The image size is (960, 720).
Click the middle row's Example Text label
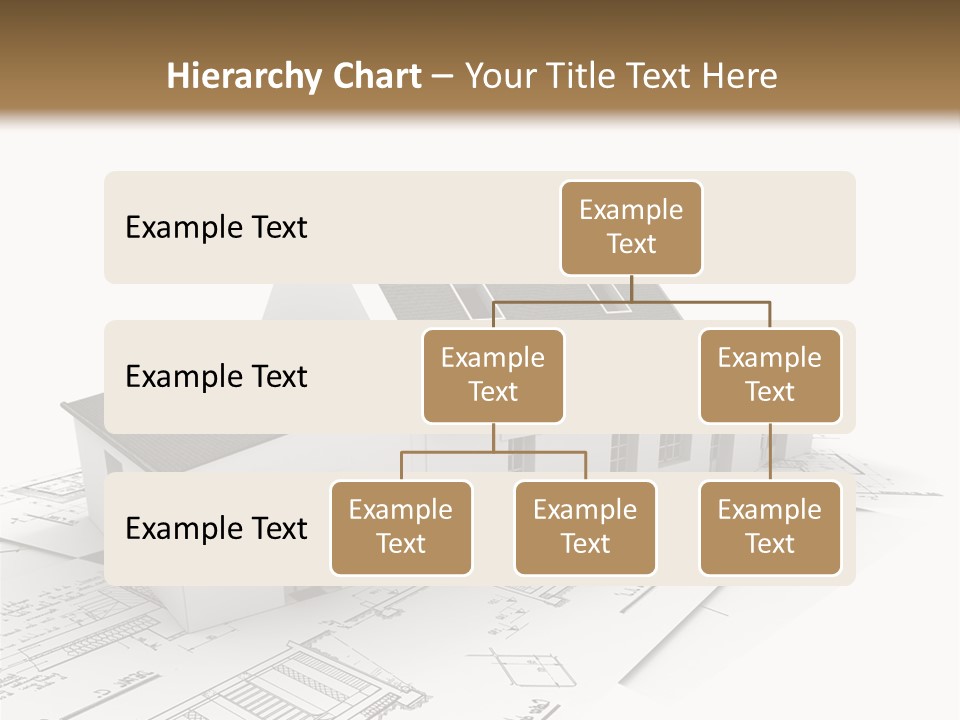[x=216, y=377]
